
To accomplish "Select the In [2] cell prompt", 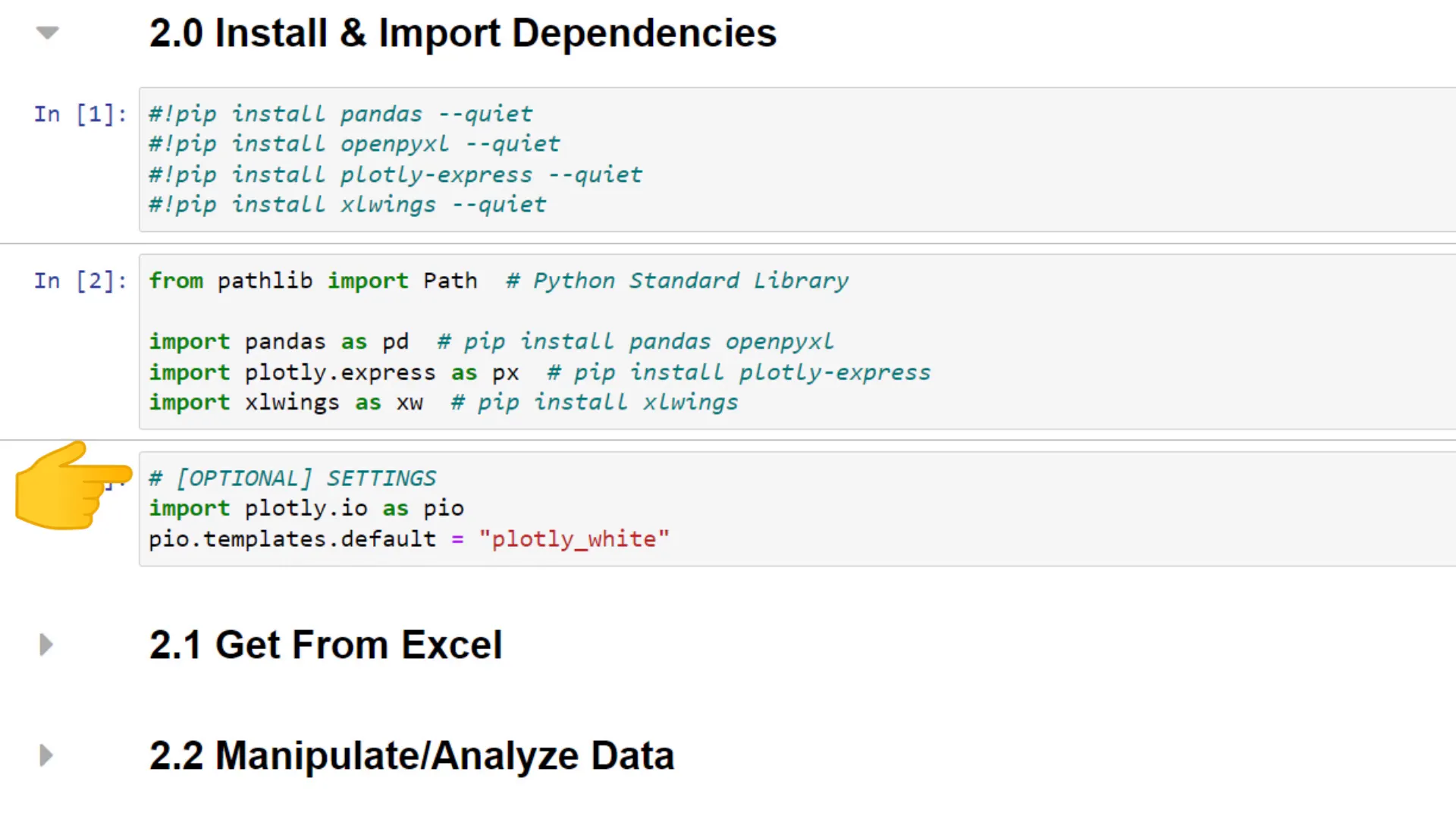I will coord(79,281).
